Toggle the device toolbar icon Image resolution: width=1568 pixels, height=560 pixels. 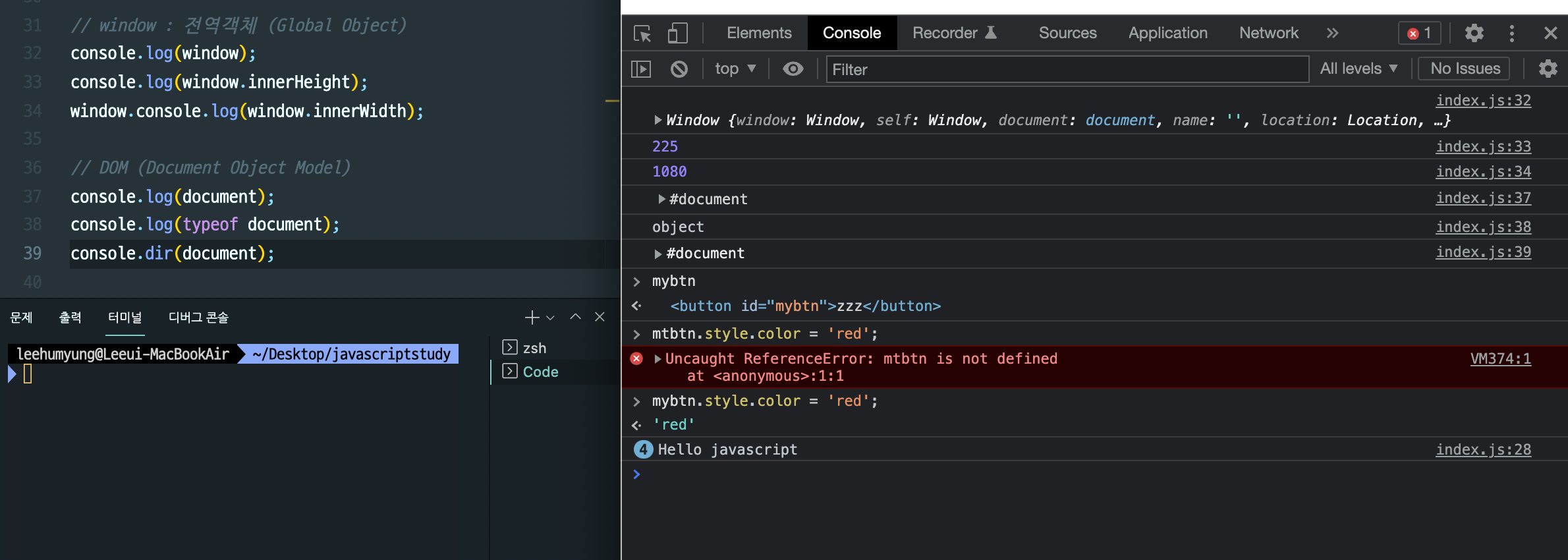pos(678,34)
